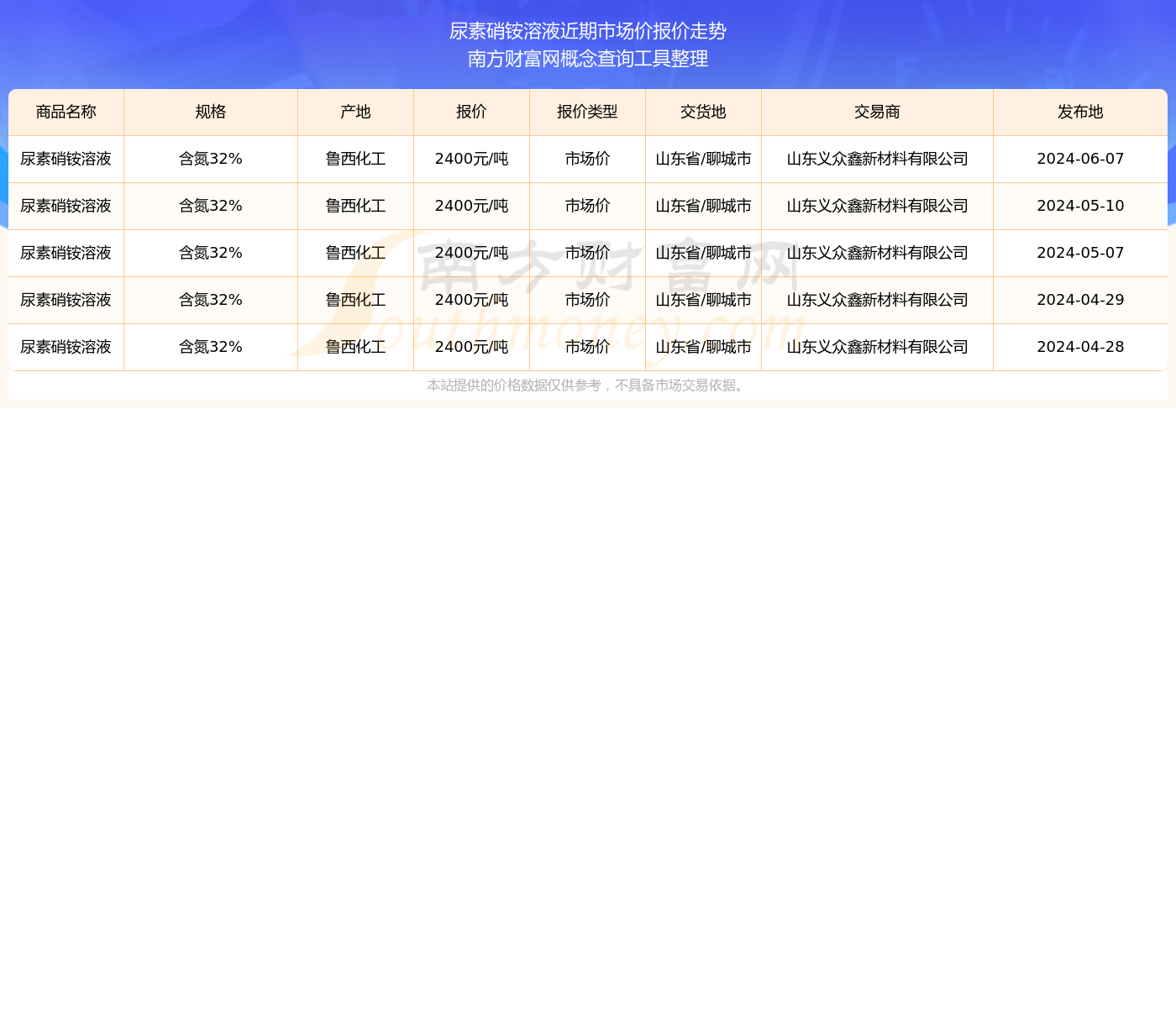
Task: Select the date 2024-05-07
Action: tap(1080, 253)
